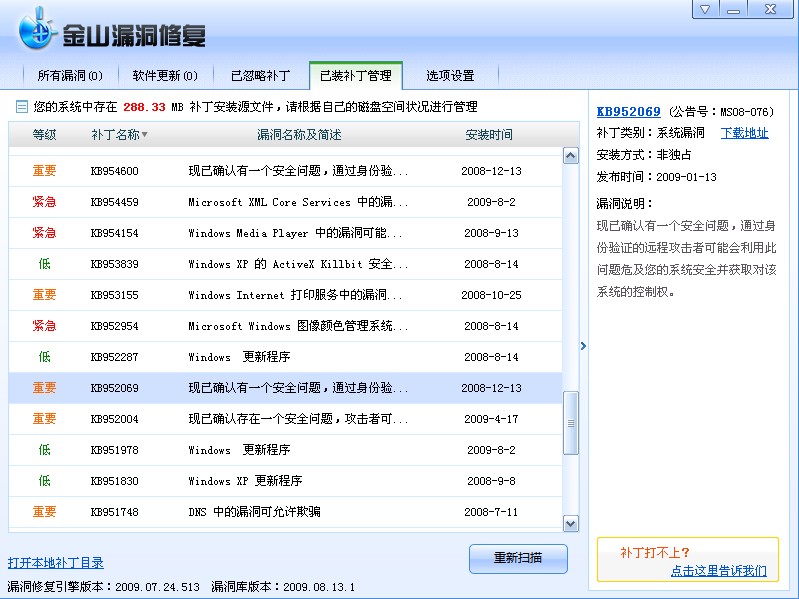Close the vulnerability repair window
The height and width of the screenshot is (599, 799).
click(770, 9)
